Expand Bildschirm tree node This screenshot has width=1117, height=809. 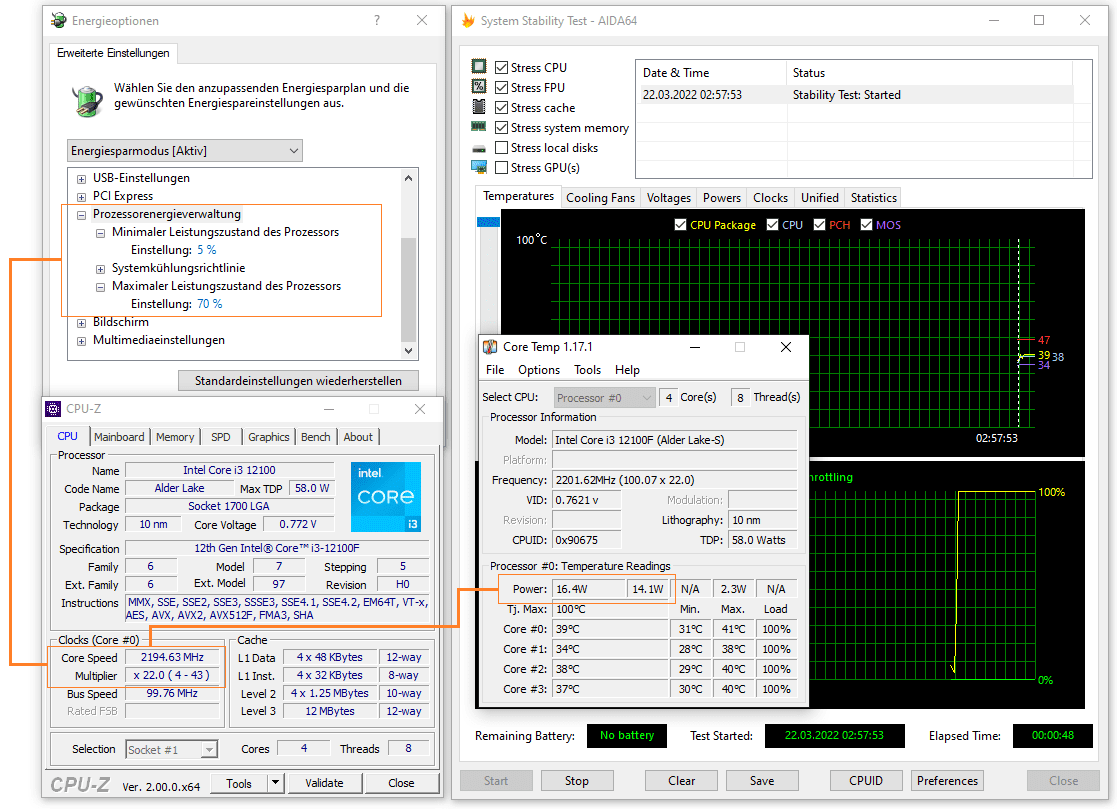(x=81, y=323)
